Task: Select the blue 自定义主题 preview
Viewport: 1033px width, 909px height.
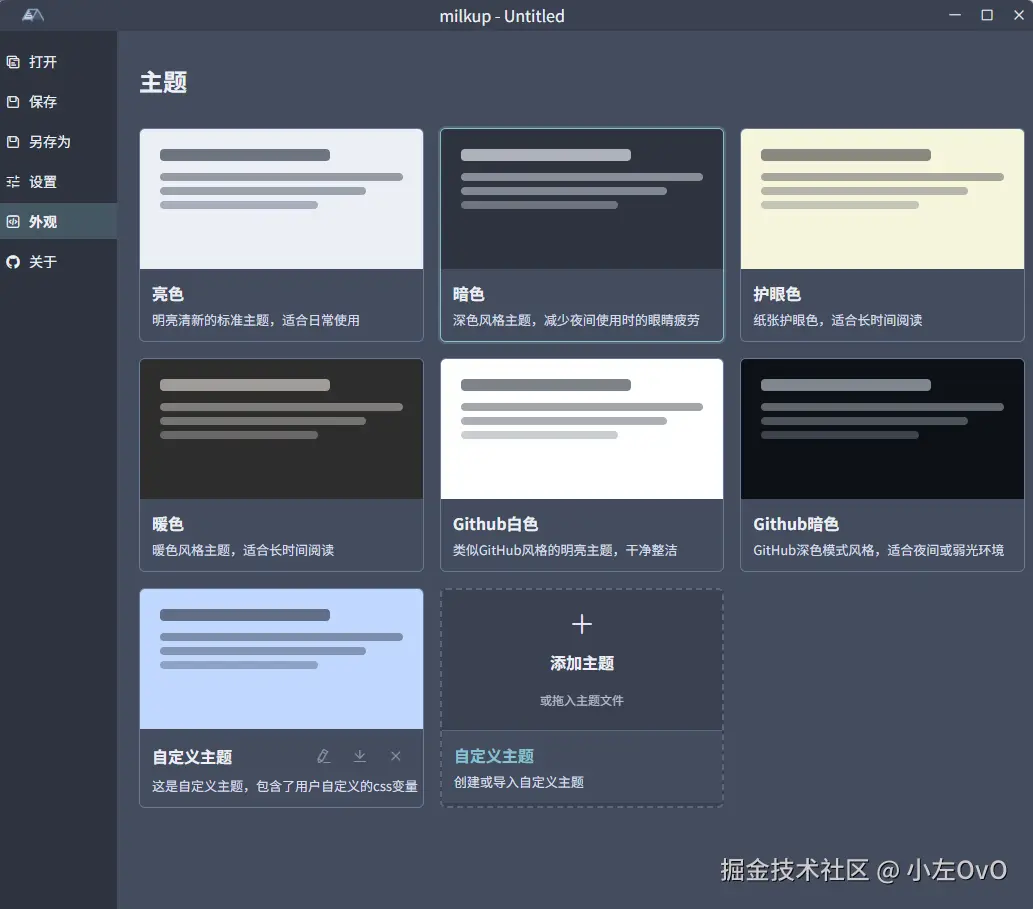Action: (281, 659)
